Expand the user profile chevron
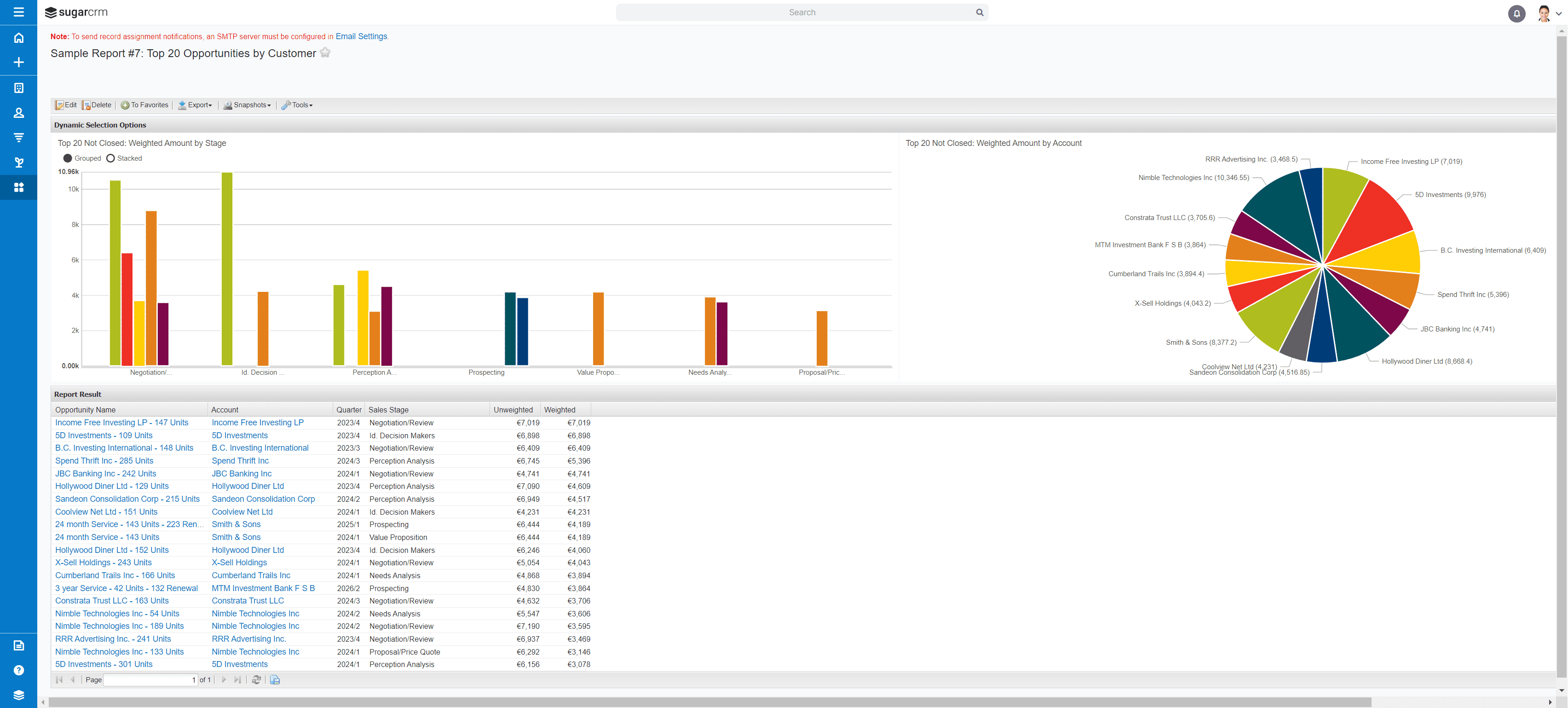 tap(1558, 13)
